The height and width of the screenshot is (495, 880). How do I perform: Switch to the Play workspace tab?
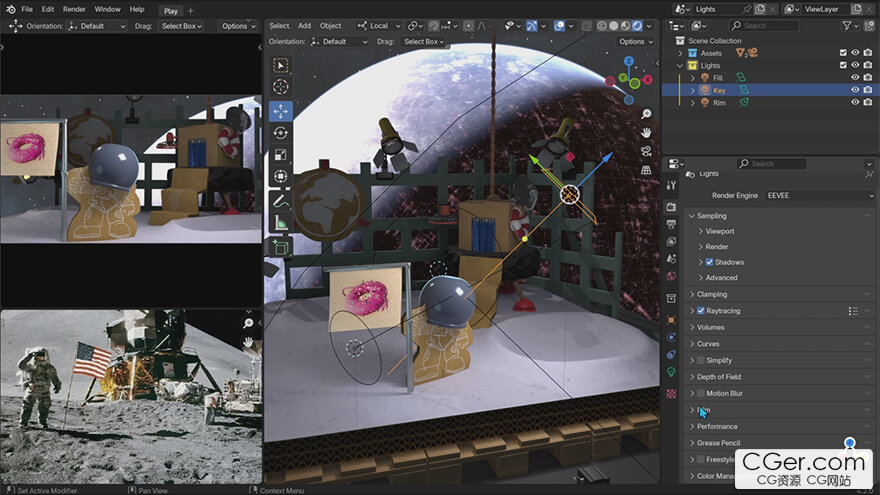tap(171, 11)
